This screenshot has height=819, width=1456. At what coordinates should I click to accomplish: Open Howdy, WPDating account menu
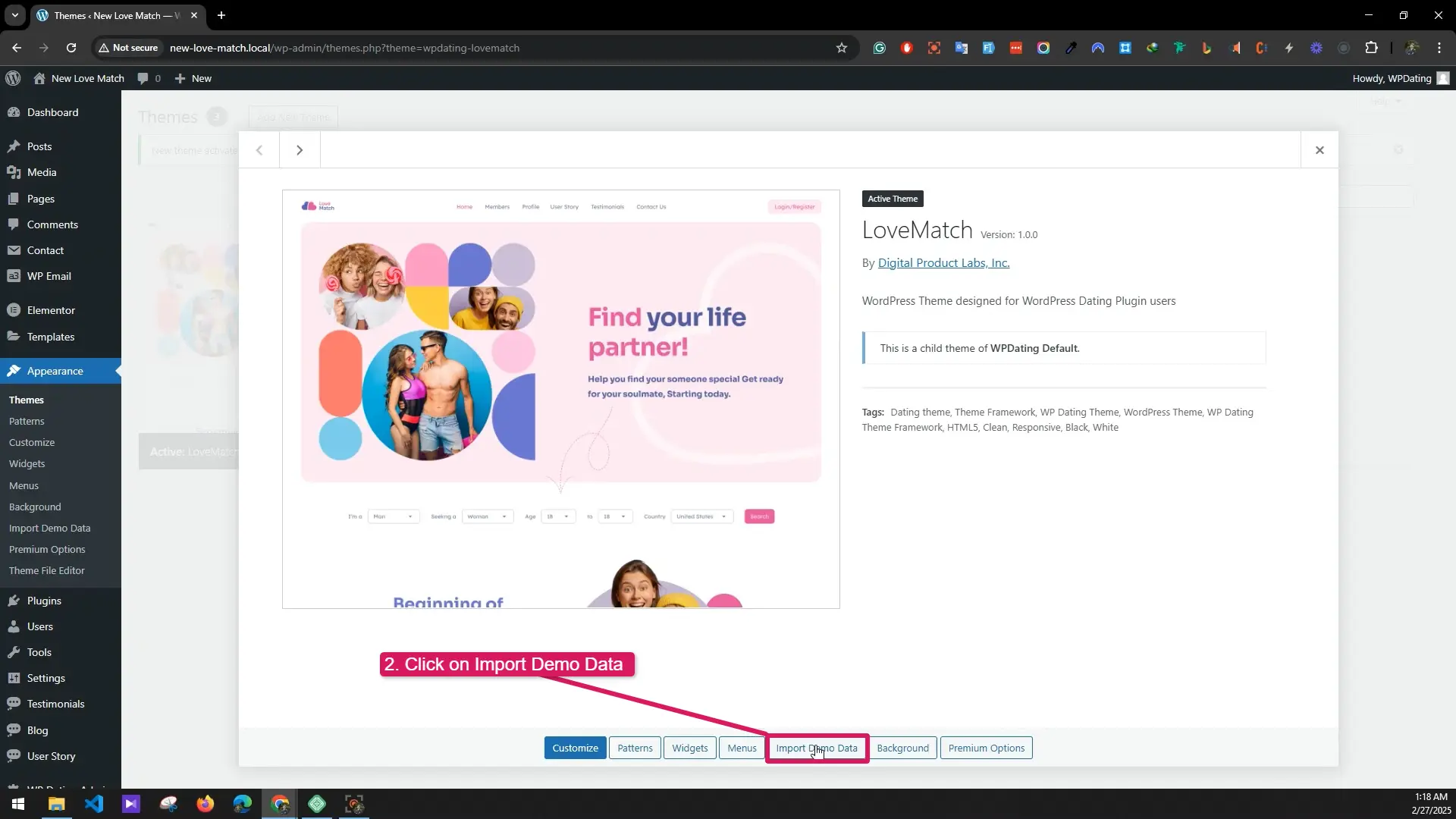[x=1401, y=78]
